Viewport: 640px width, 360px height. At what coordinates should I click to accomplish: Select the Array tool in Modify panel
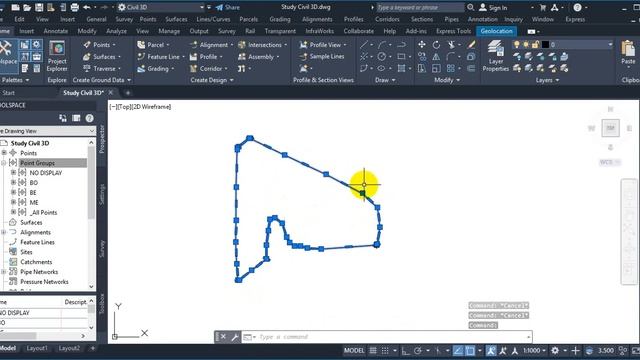click(451, 69)
